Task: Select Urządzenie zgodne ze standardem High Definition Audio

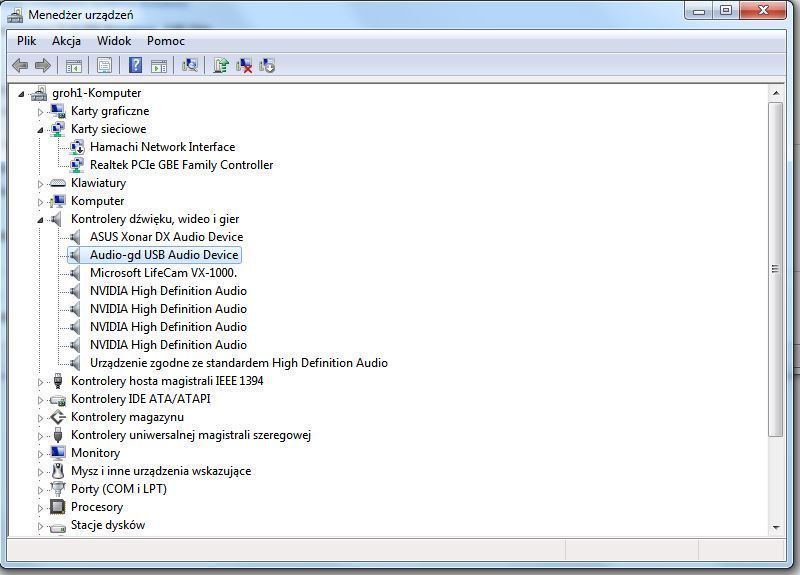Action: click(239, 363)
